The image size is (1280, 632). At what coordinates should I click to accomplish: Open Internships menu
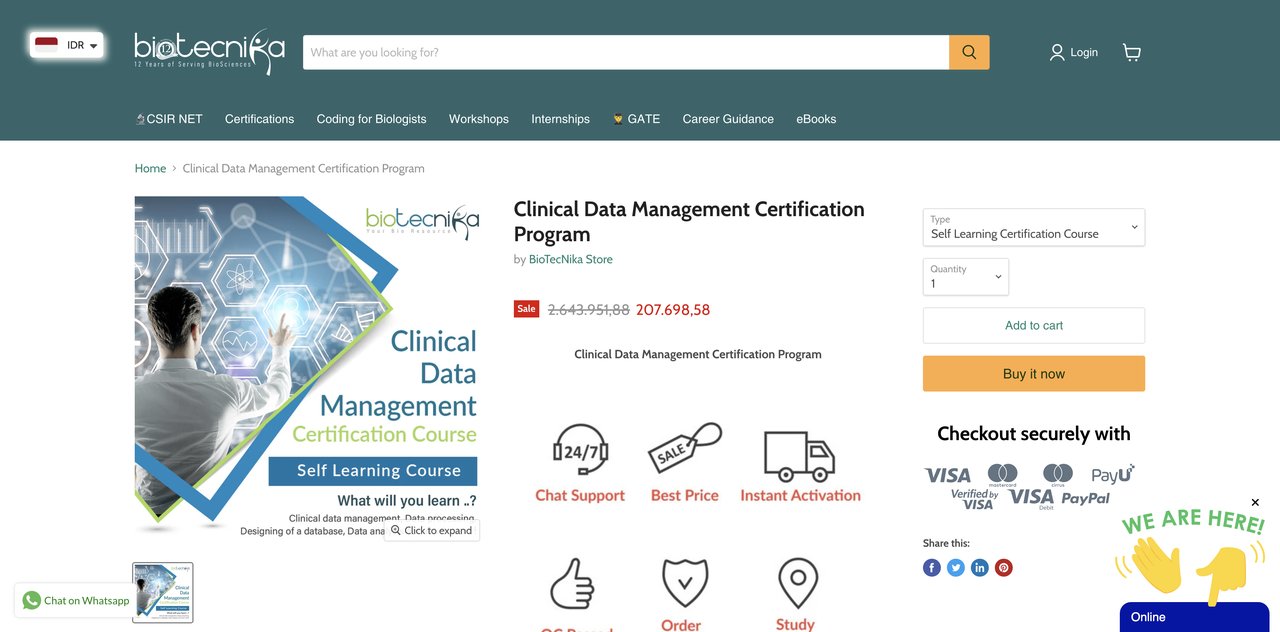click(560, 119)
